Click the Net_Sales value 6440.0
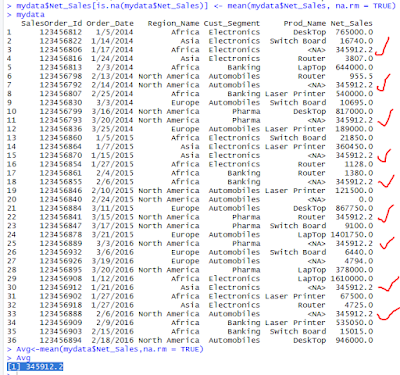 359,252
